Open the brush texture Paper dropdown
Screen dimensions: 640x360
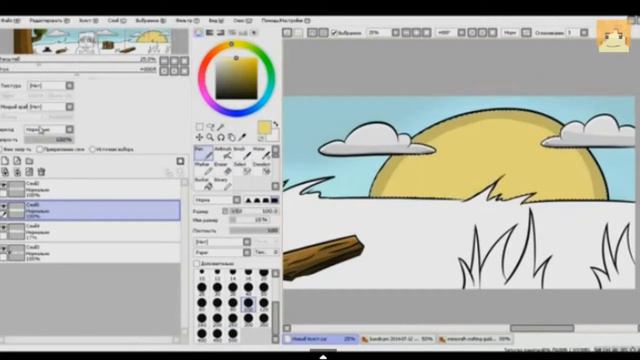coord(247,253)
